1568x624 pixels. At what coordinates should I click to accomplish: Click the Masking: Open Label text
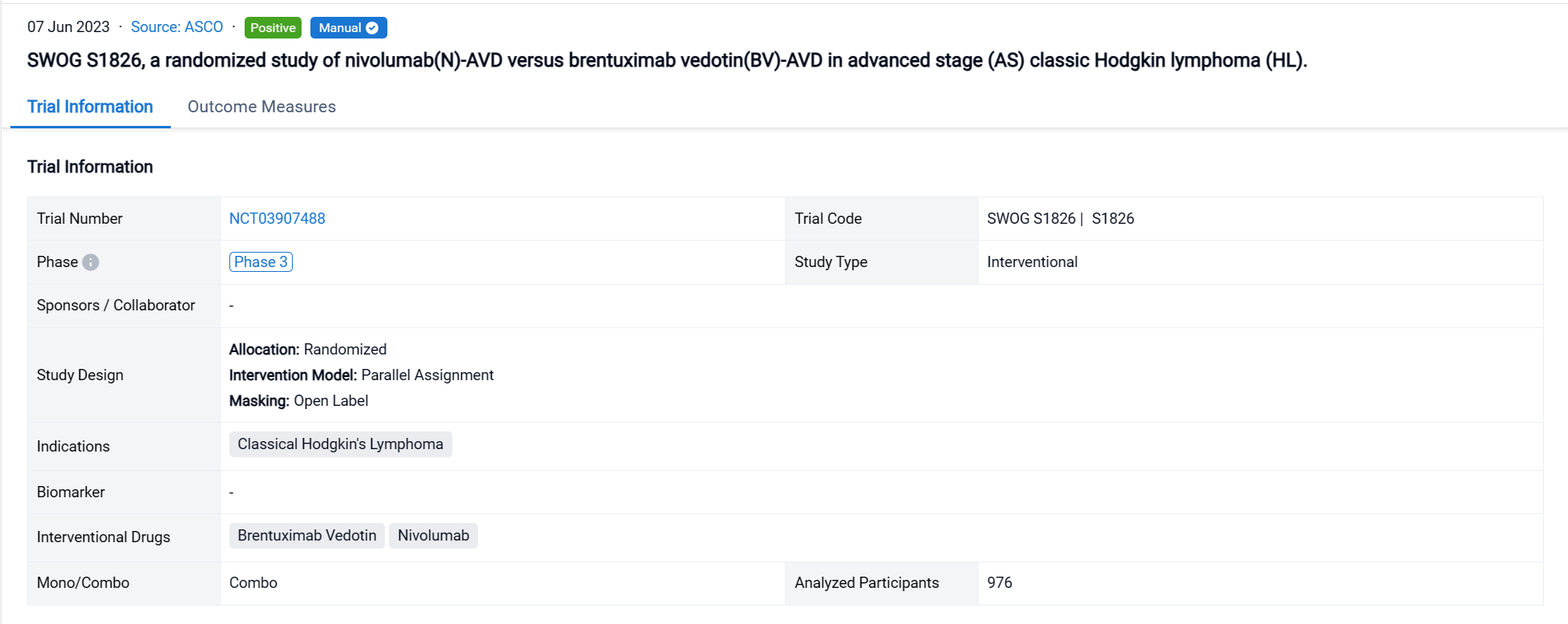tap(298, 401)
